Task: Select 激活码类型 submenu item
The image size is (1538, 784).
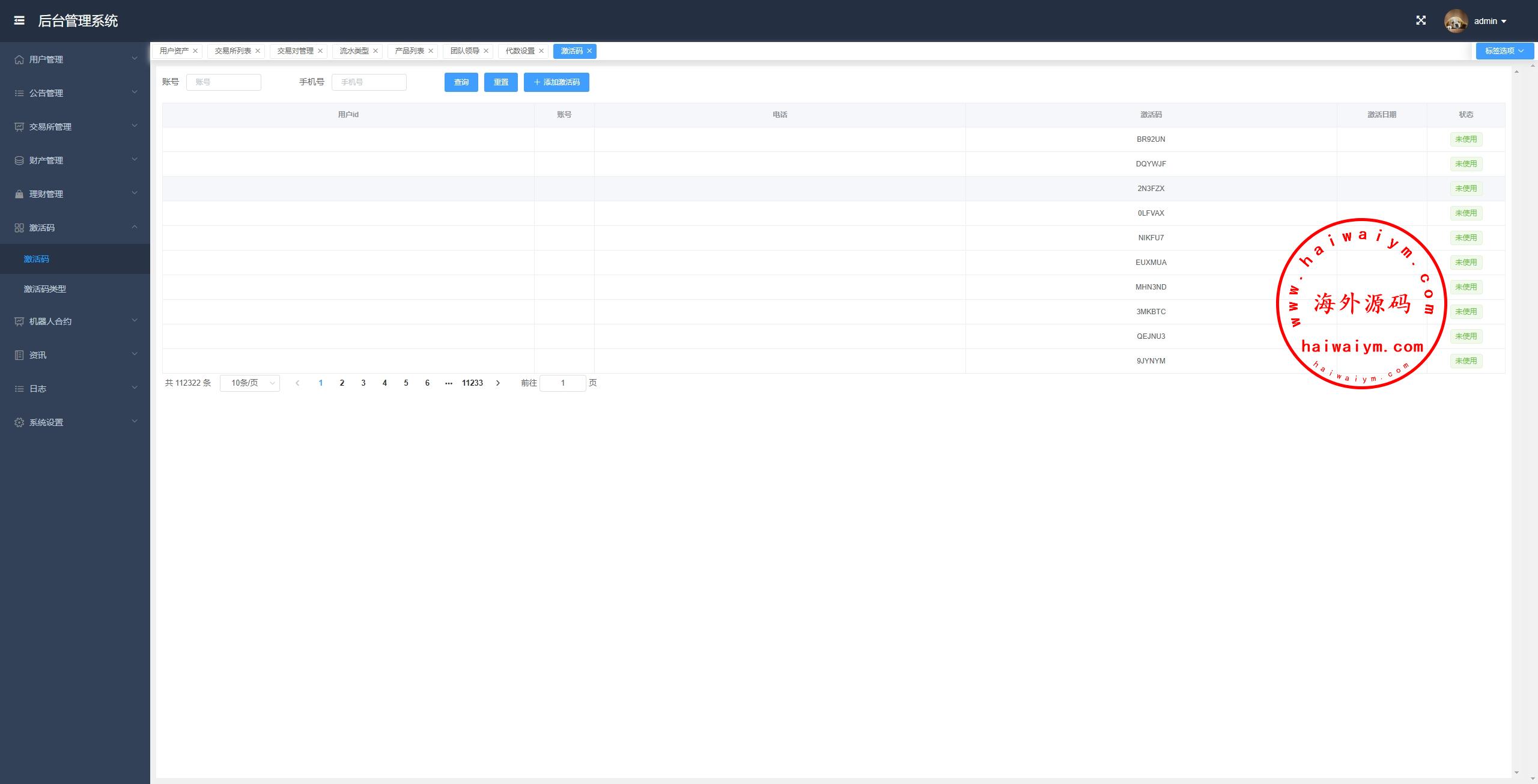Action: click(45, 289)
